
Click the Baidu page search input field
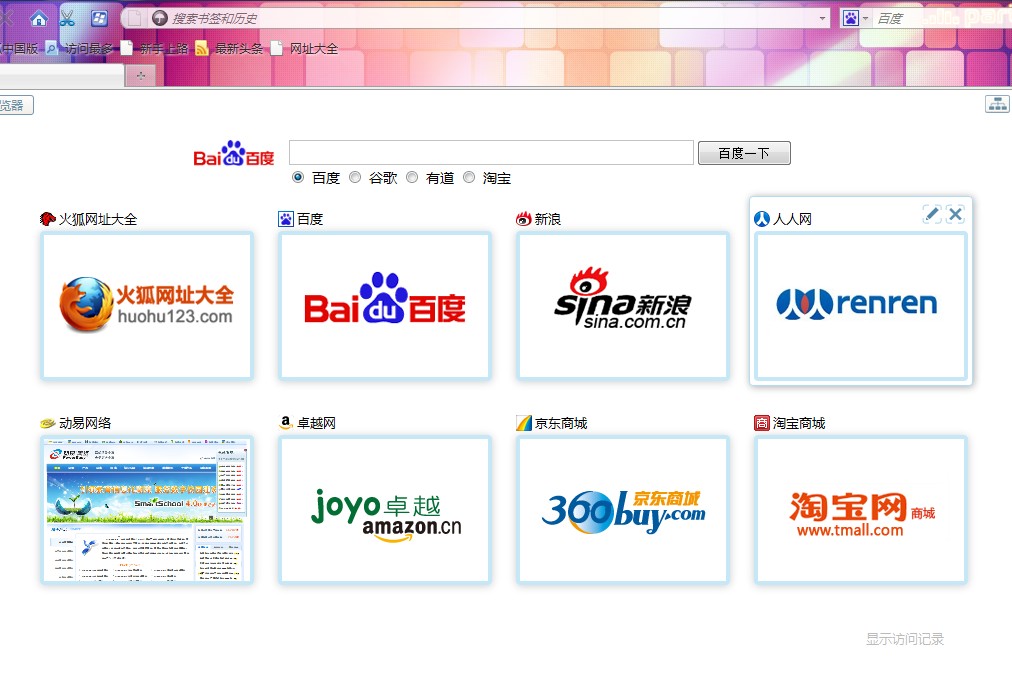point(490,152)
